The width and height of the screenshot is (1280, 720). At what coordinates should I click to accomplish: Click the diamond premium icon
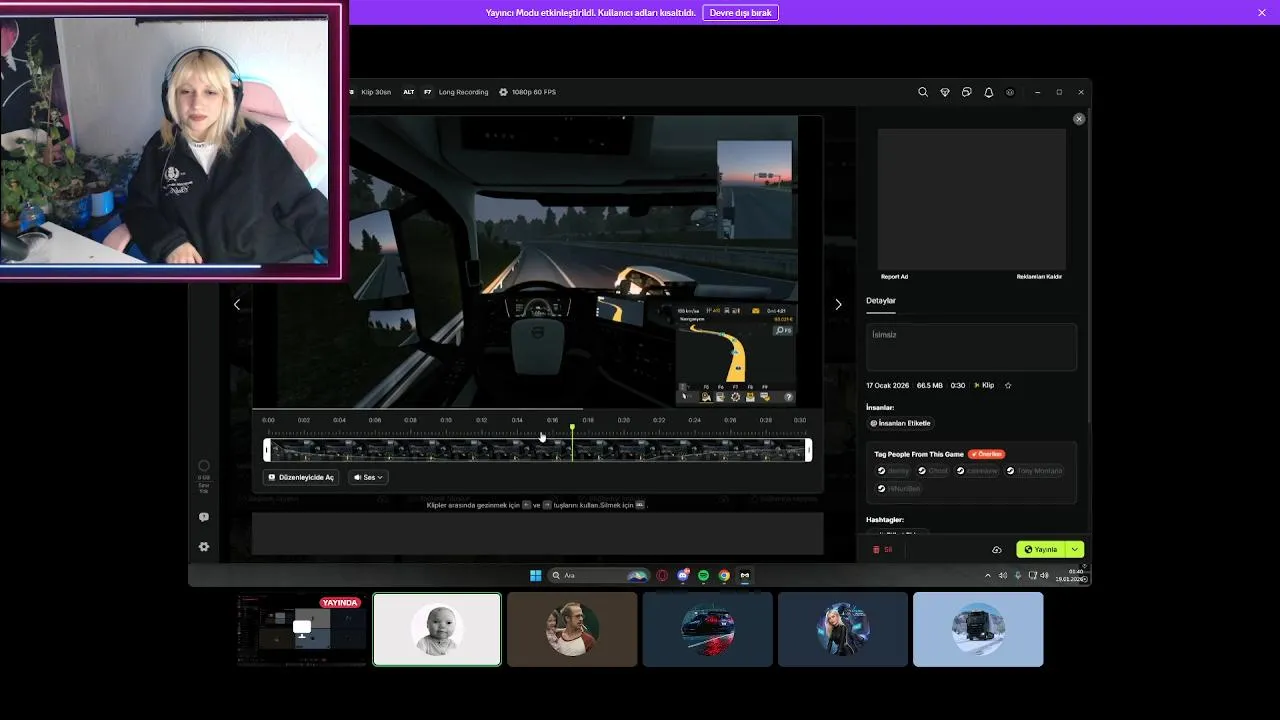click(x=945, y=92)
